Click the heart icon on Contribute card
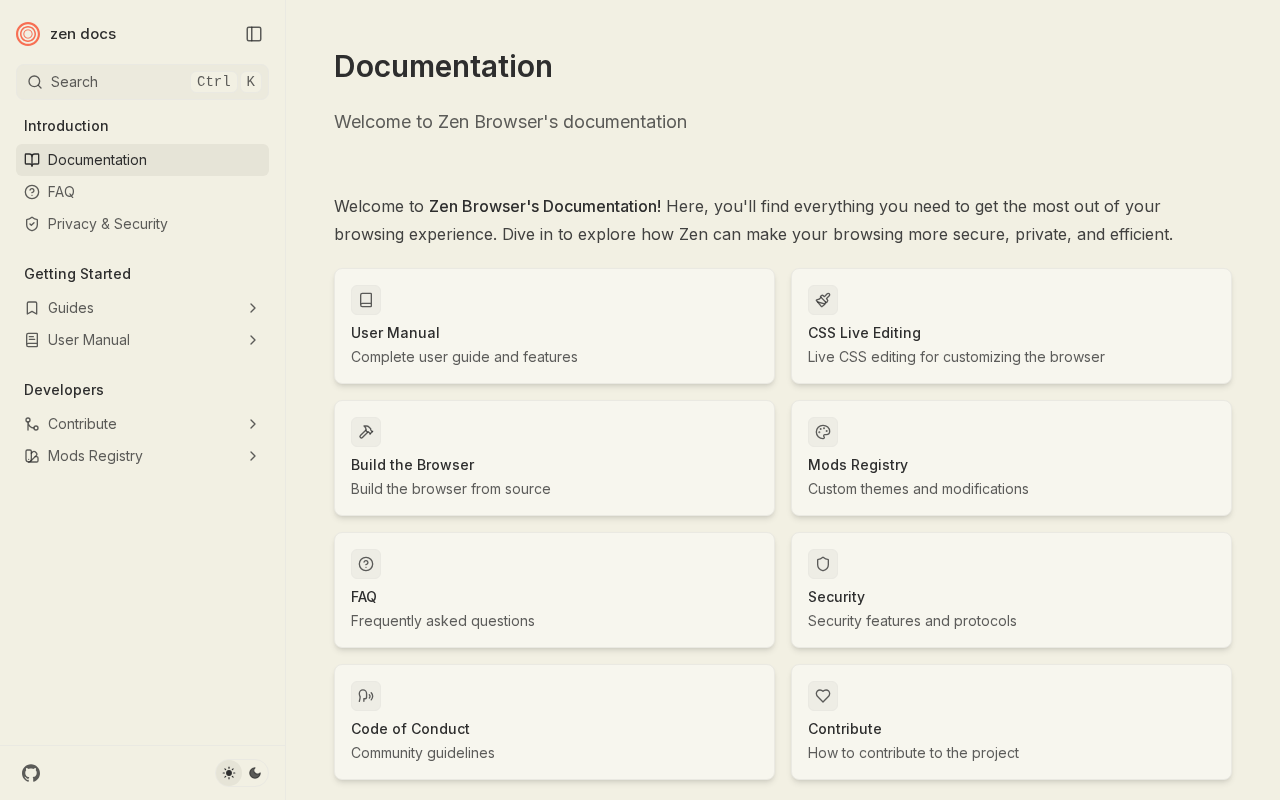This screenshot has height=800, width=1280. [823, 696]
